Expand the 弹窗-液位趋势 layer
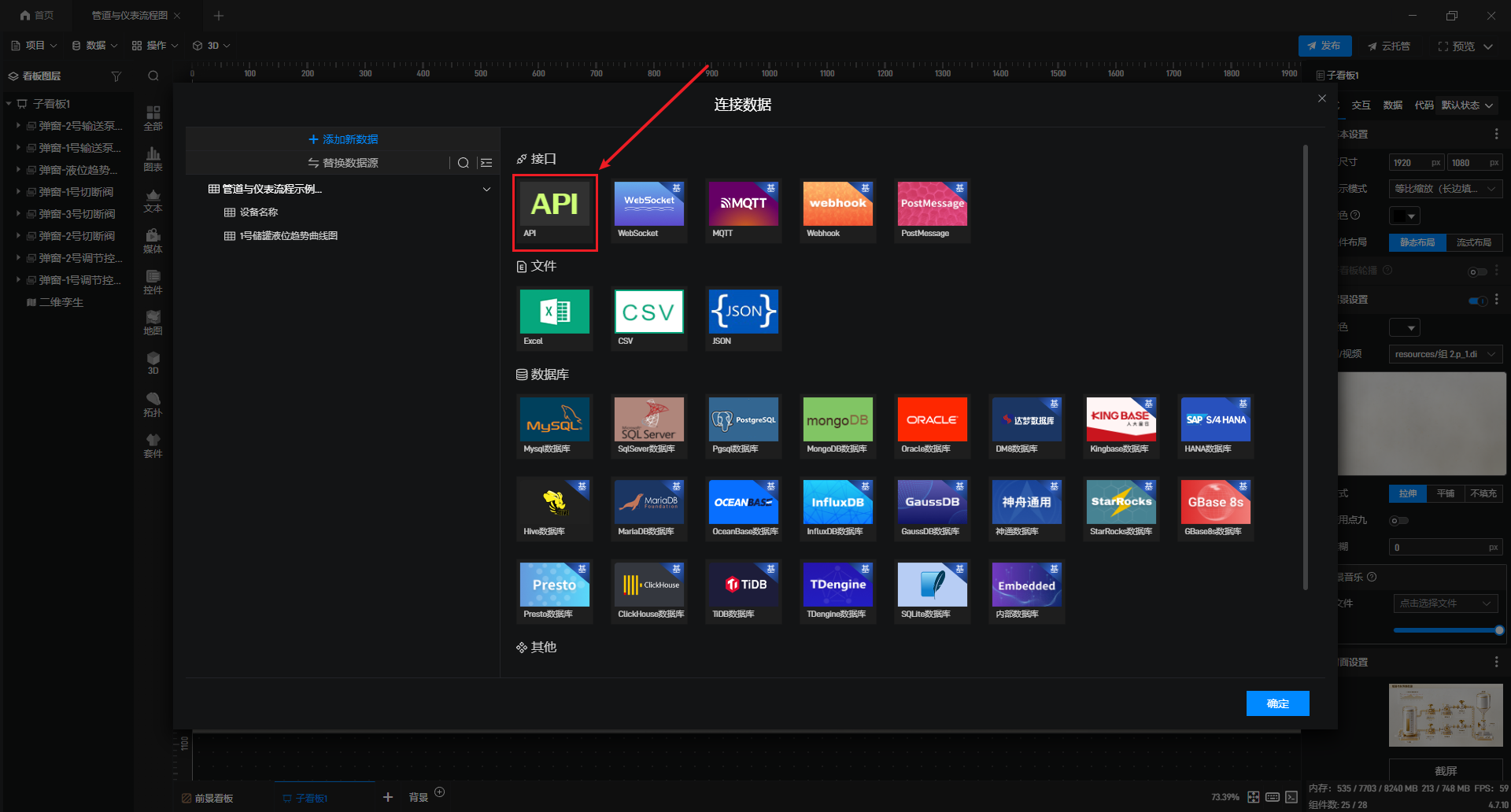Screen dimensions: 1511x812 click(x=19, y=170)
